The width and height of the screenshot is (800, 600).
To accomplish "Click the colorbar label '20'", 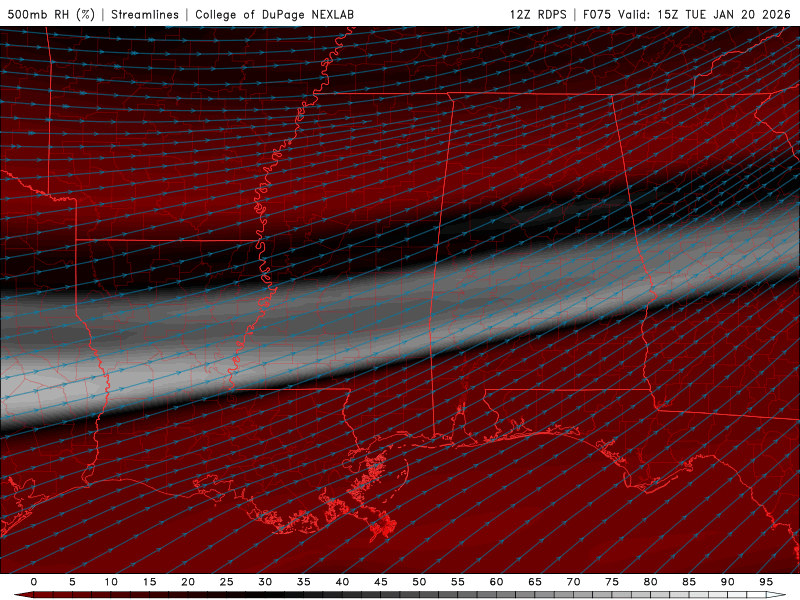I will click(188, 582).
